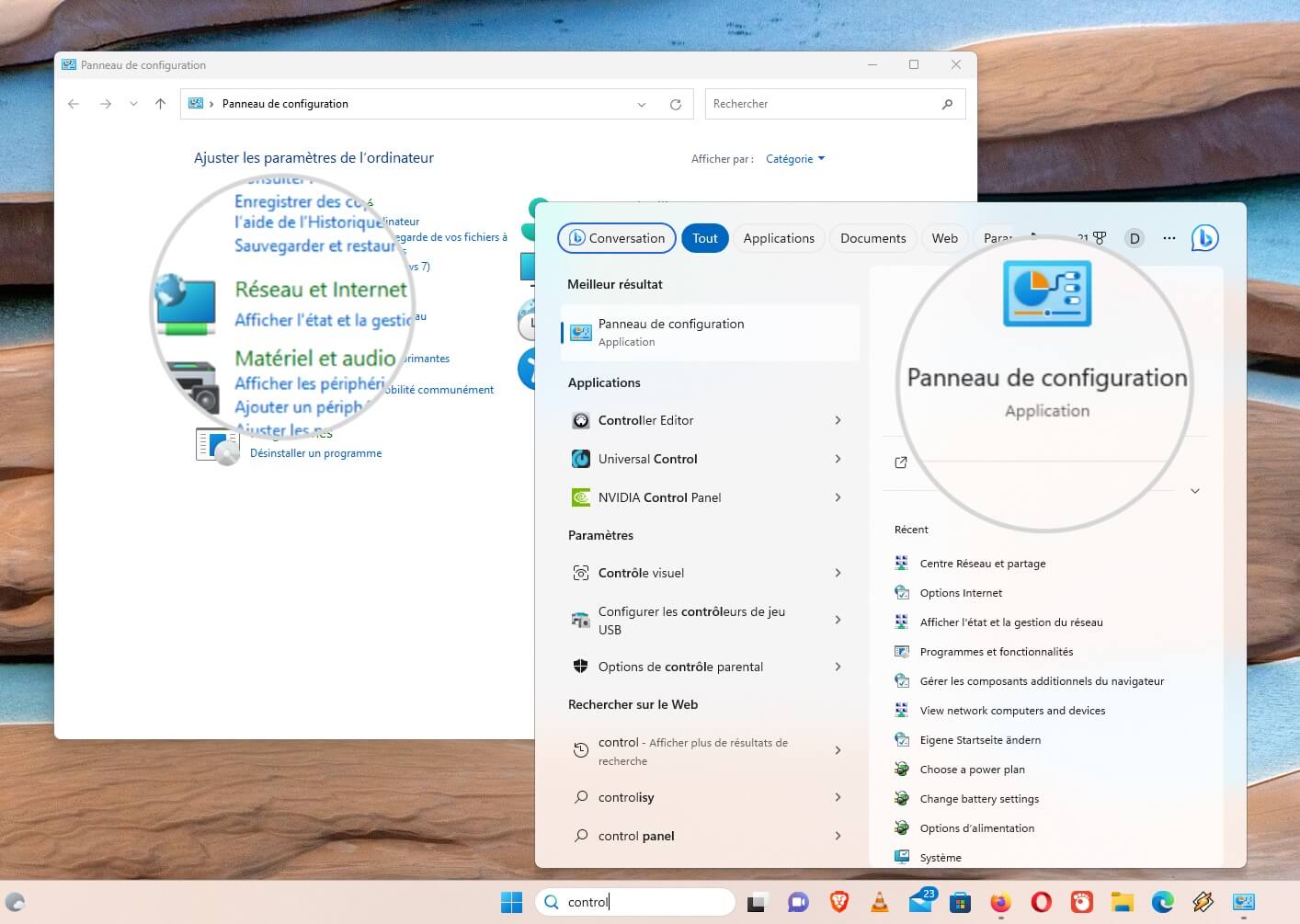The image size is (1300, 924).
Task: Click the Programs category icon in Control Panel
Action: point(218,446)
